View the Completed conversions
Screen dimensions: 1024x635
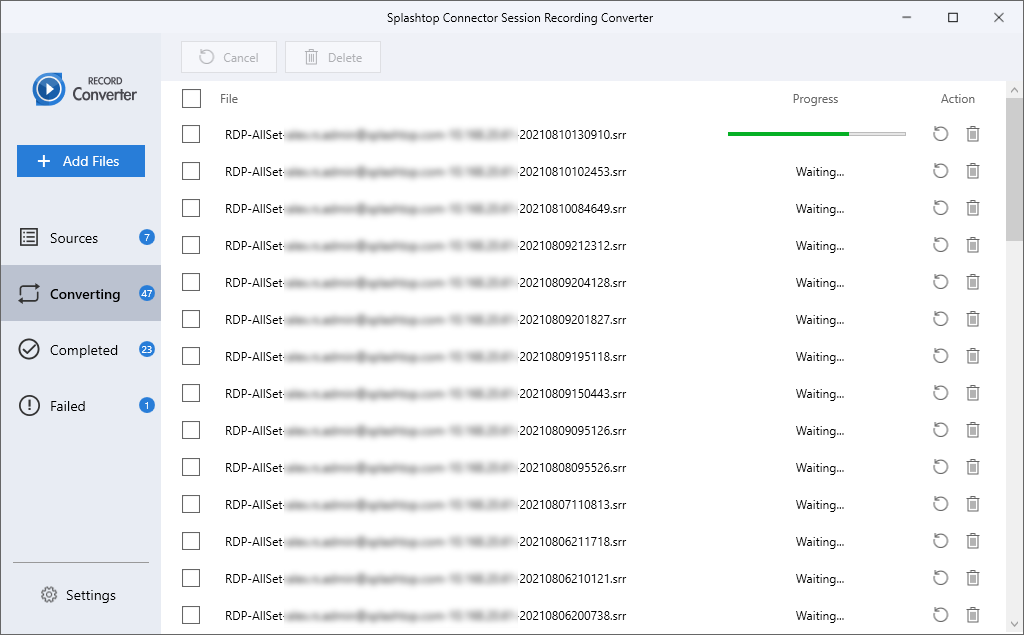coord(80,350)
